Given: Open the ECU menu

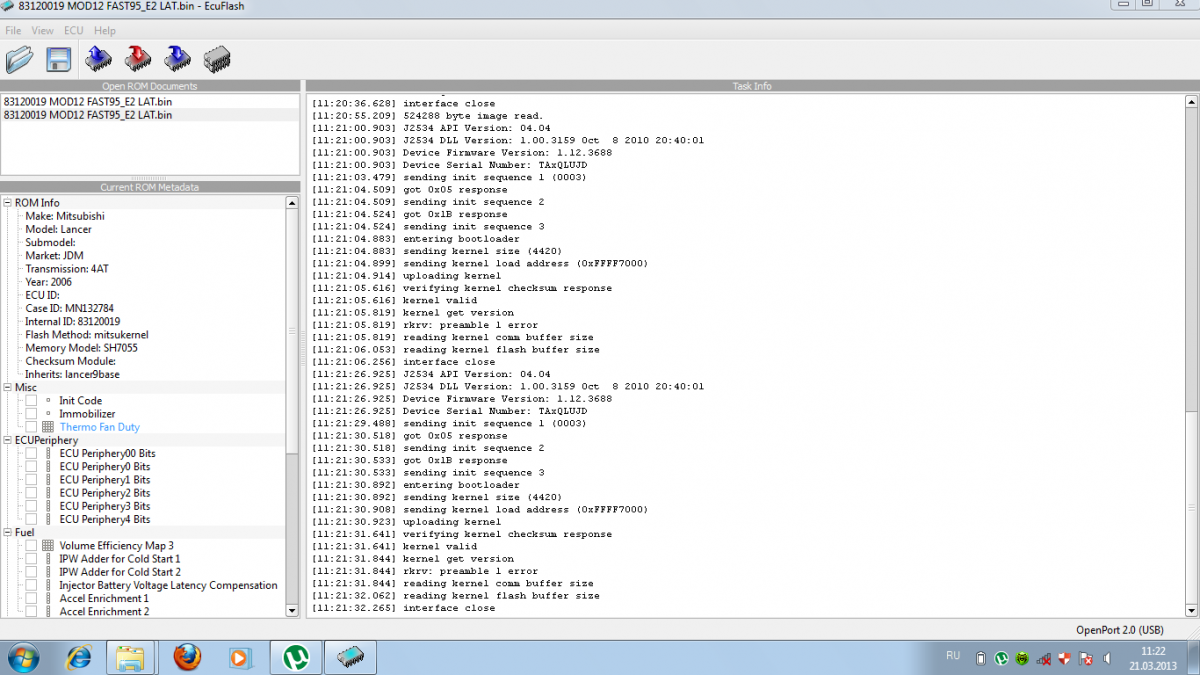Looking at the screenshot, I should [73, 31].
